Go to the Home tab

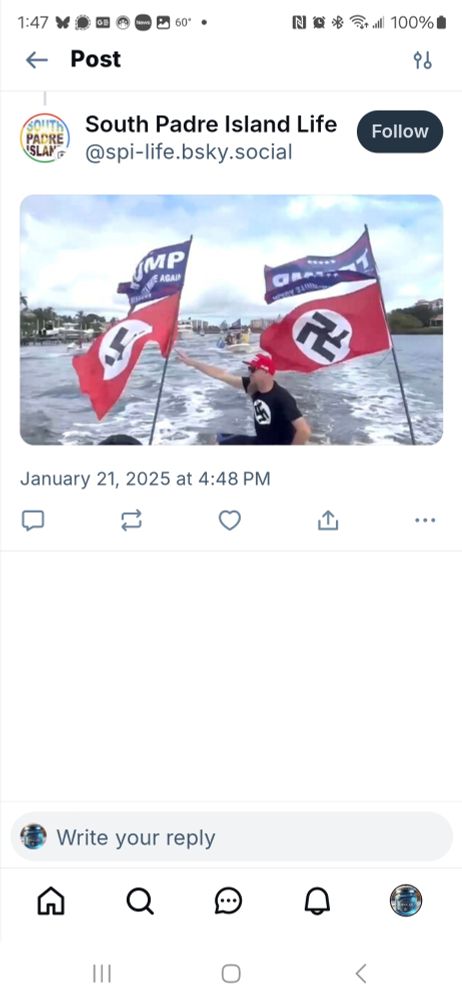pos(52,901)
